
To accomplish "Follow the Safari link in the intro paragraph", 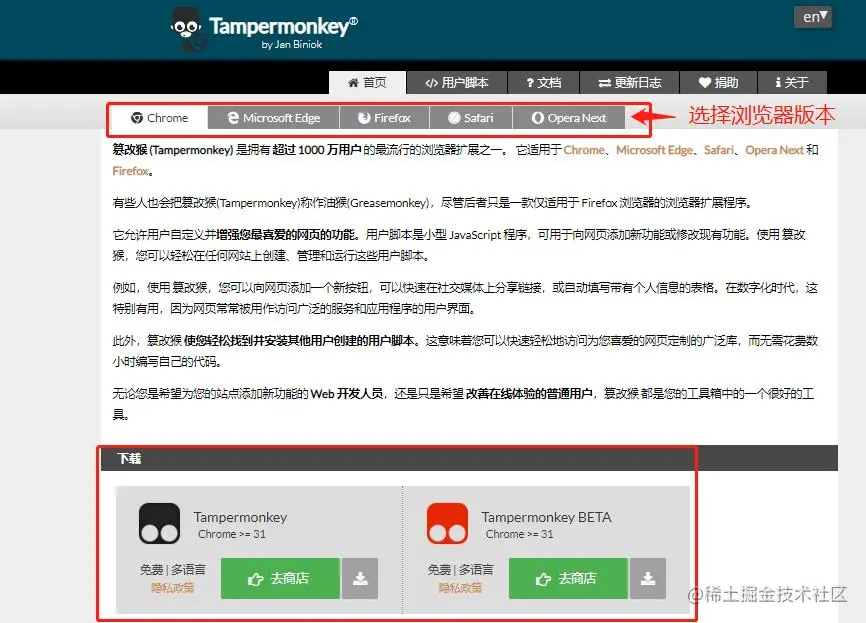I will click(x=719, y=150).
